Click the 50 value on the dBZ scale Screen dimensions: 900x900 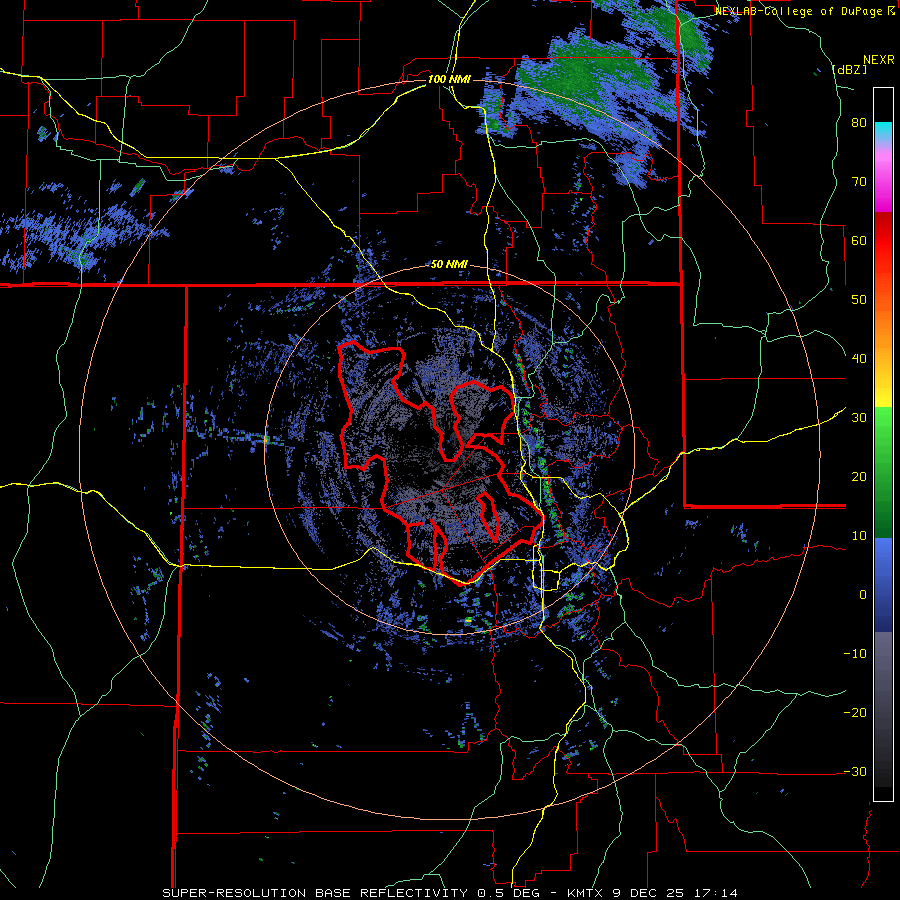click(x=859, y=300)
